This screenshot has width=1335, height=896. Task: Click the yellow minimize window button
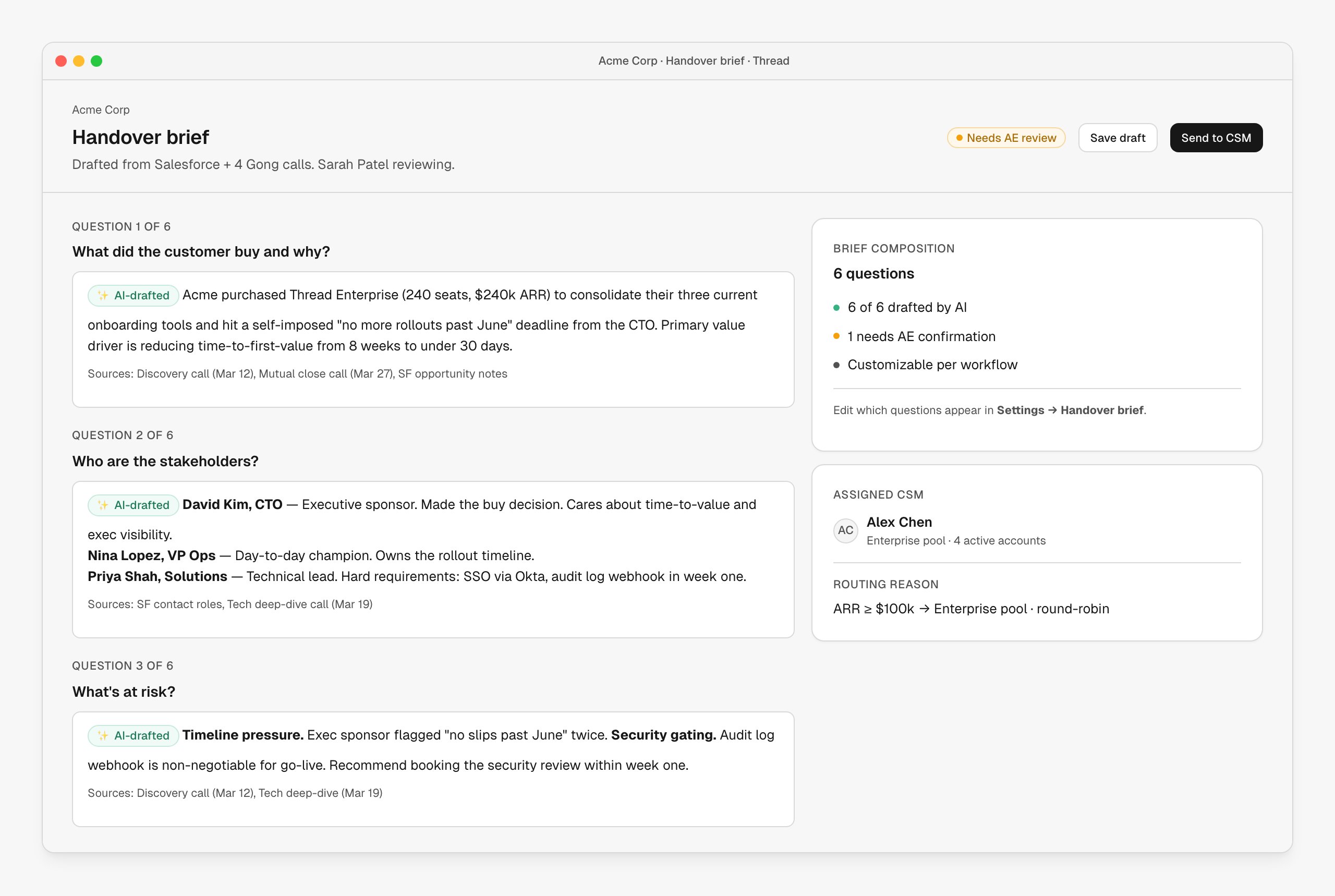(79, 60)
